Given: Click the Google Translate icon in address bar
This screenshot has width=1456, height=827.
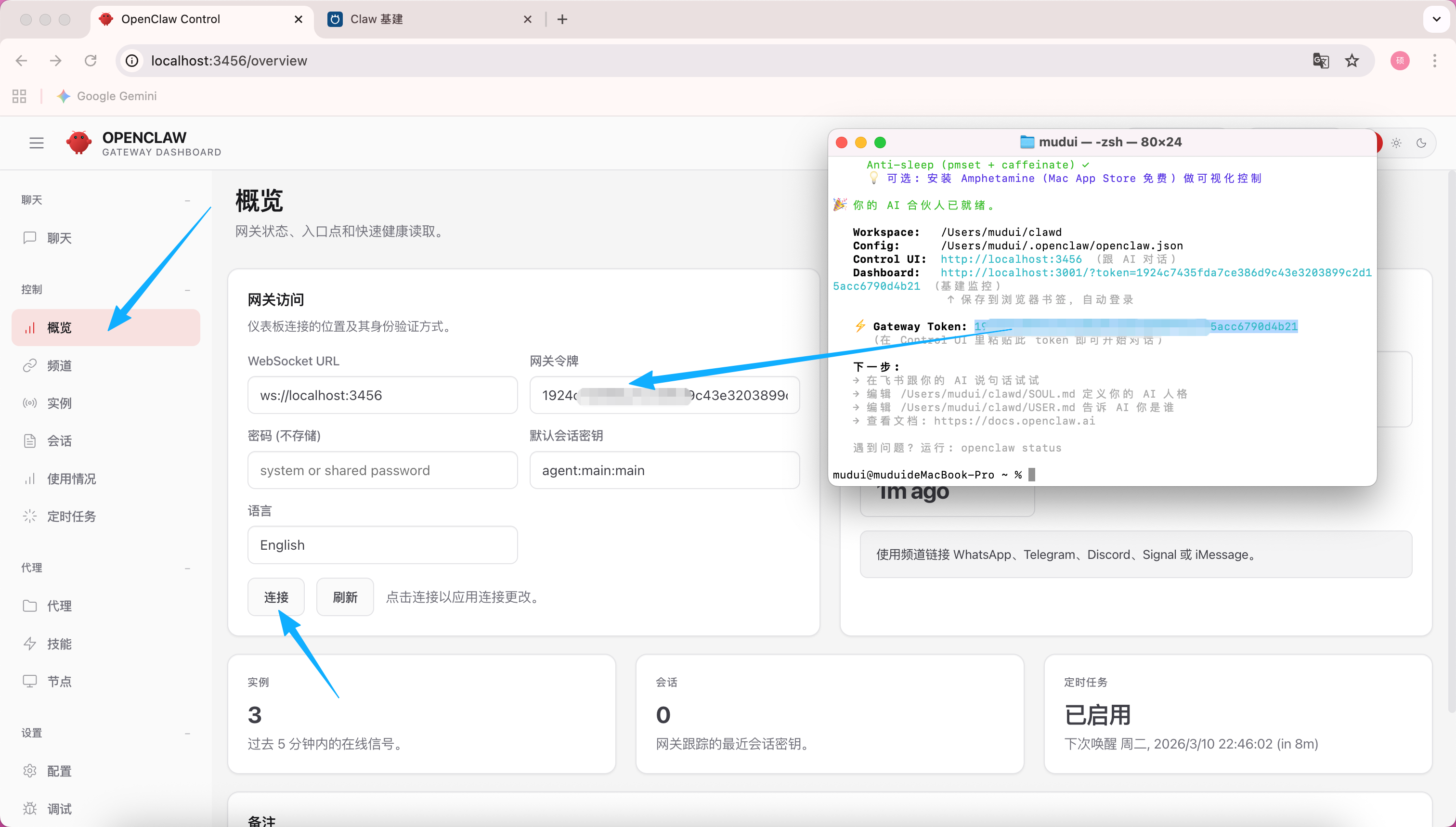Looking at the screenshot, I should 1320,61.
